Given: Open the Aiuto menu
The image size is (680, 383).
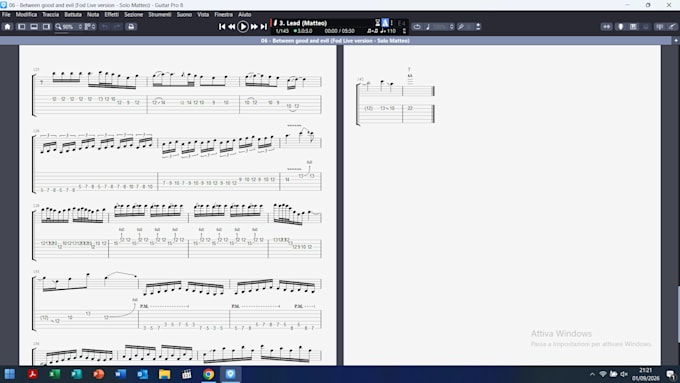Looking at the screenshot, I should pyautogui.click(x=245, y=14).
